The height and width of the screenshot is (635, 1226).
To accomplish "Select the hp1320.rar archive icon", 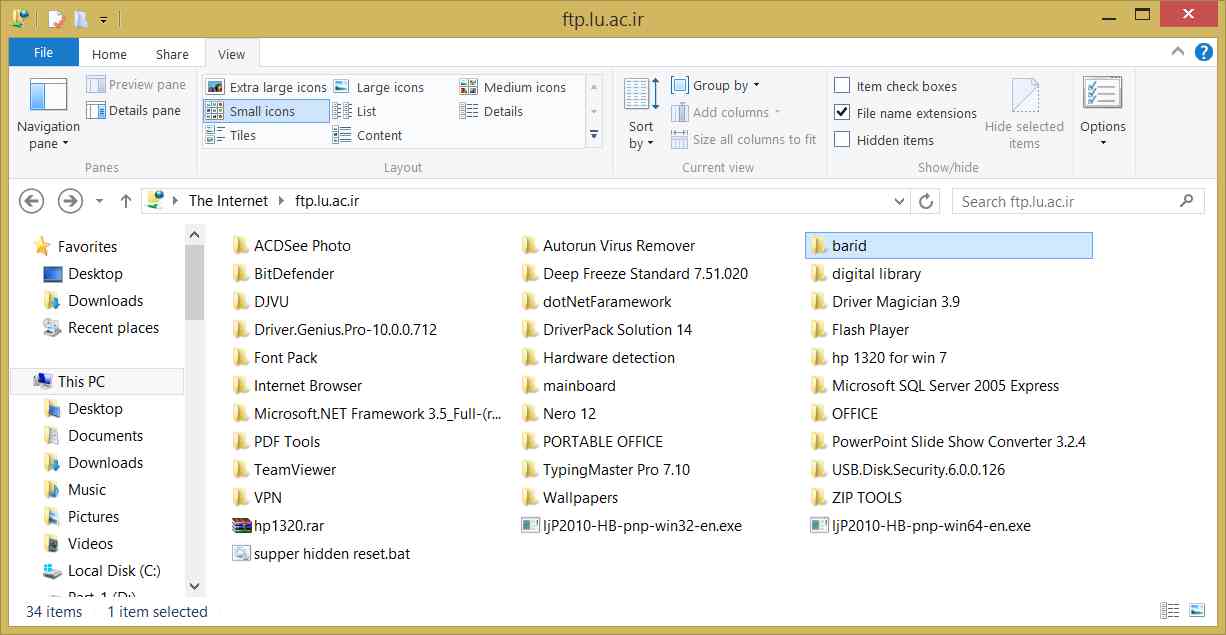I will (x=241, y=526).
